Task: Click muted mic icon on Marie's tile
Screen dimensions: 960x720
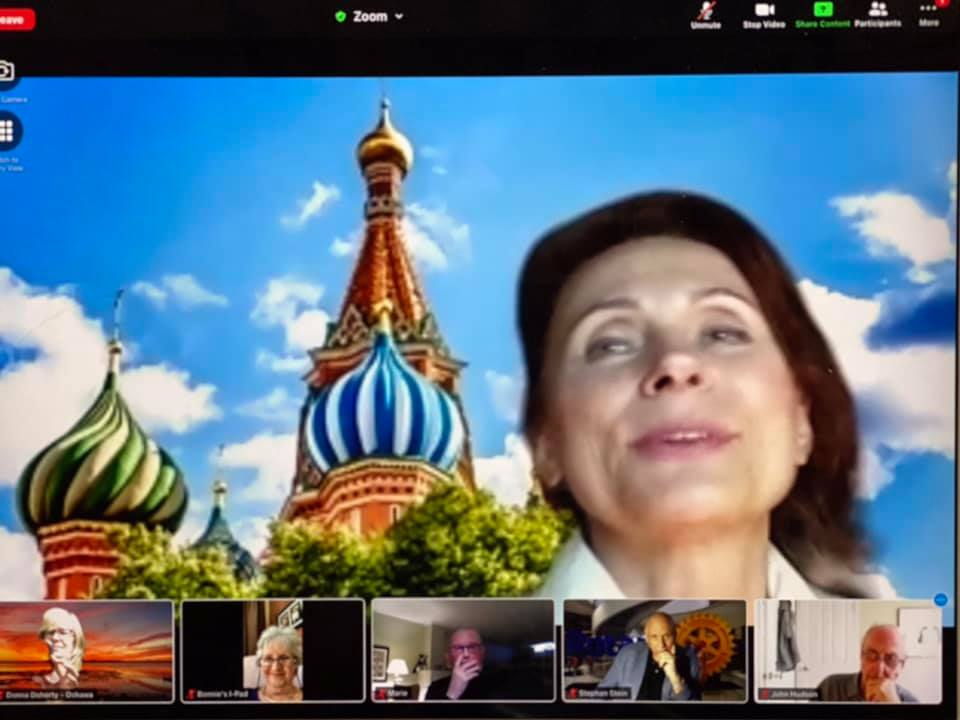Action: pos(380,693)
